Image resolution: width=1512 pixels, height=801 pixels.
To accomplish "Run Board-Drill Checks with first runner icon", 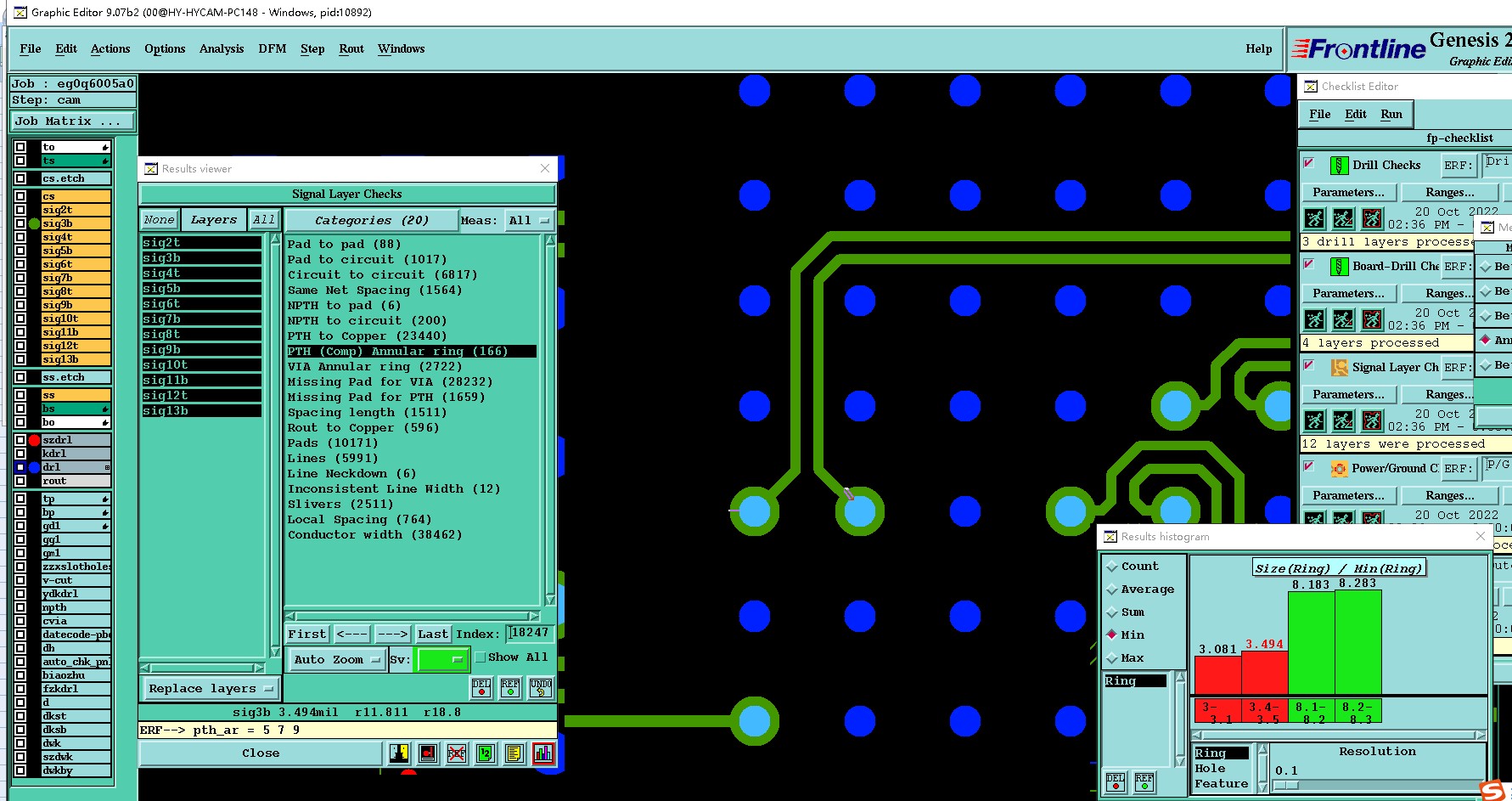I will click(1314, 319).
